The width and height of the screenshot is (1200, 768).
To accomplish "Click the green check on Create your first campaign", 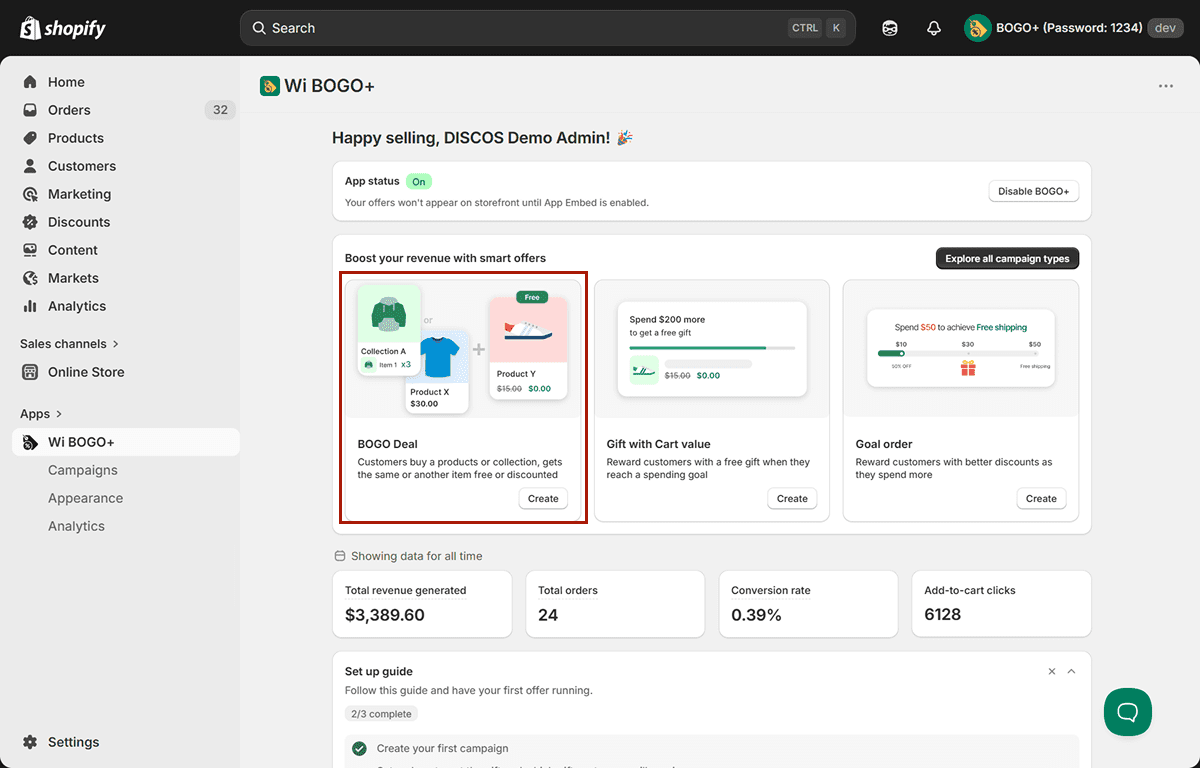I will [x=359, y=748].
